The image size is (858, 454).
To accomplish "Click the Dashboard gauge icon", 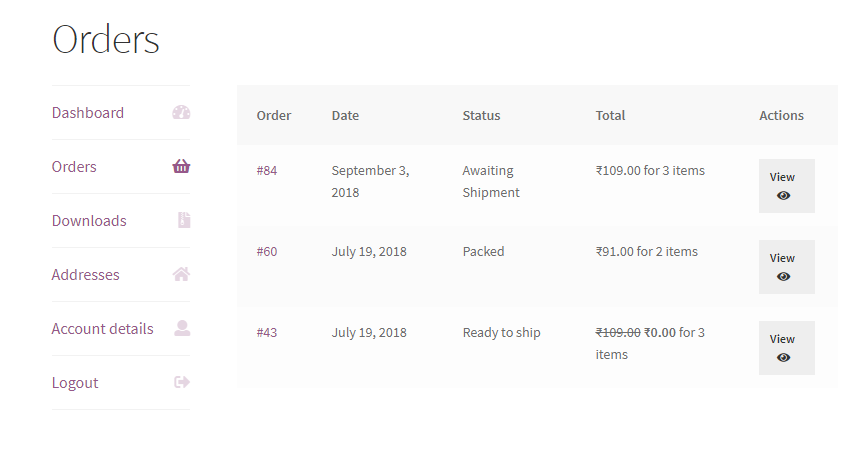I will (181, 113).
